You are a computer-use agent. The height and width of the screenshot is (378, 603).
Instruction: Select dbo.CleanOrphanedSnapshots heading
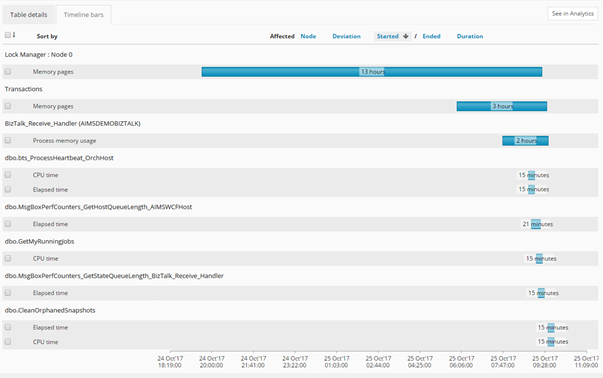(x=50, y=310)
